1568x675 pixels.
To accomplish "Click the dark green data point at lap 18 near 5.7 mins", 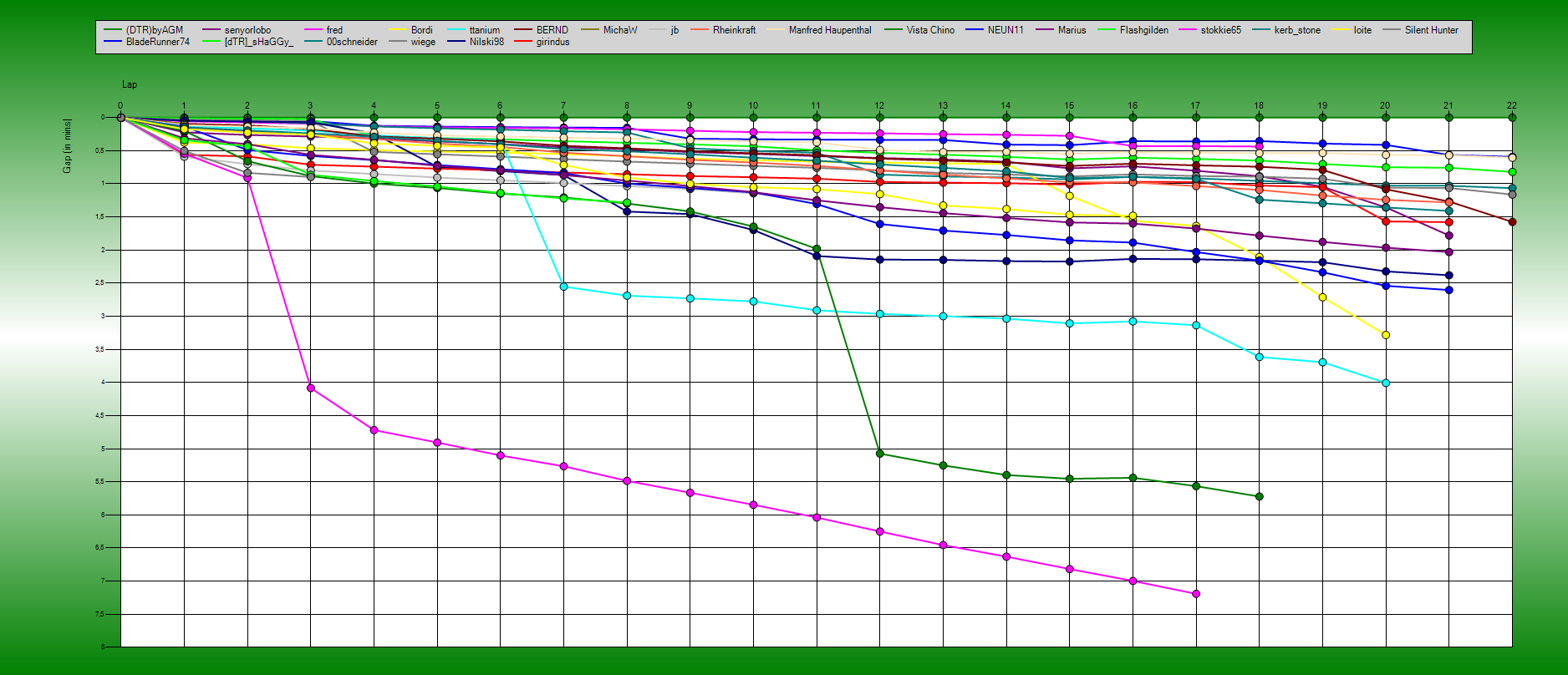I will click(1260, 496).
